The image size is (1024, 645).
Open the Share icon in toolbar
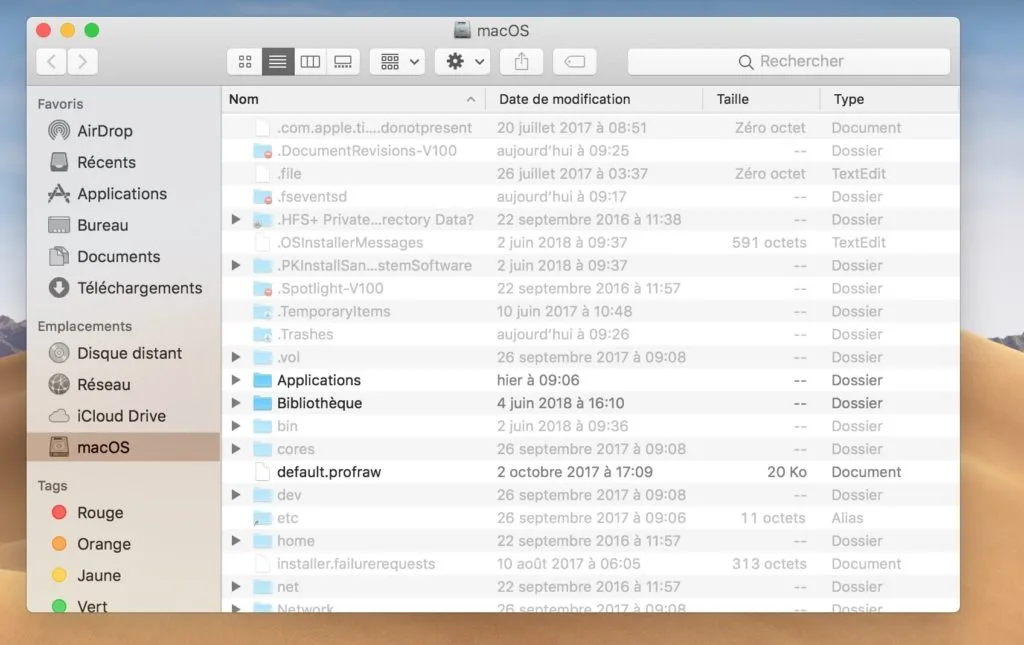tap(521, 61)
